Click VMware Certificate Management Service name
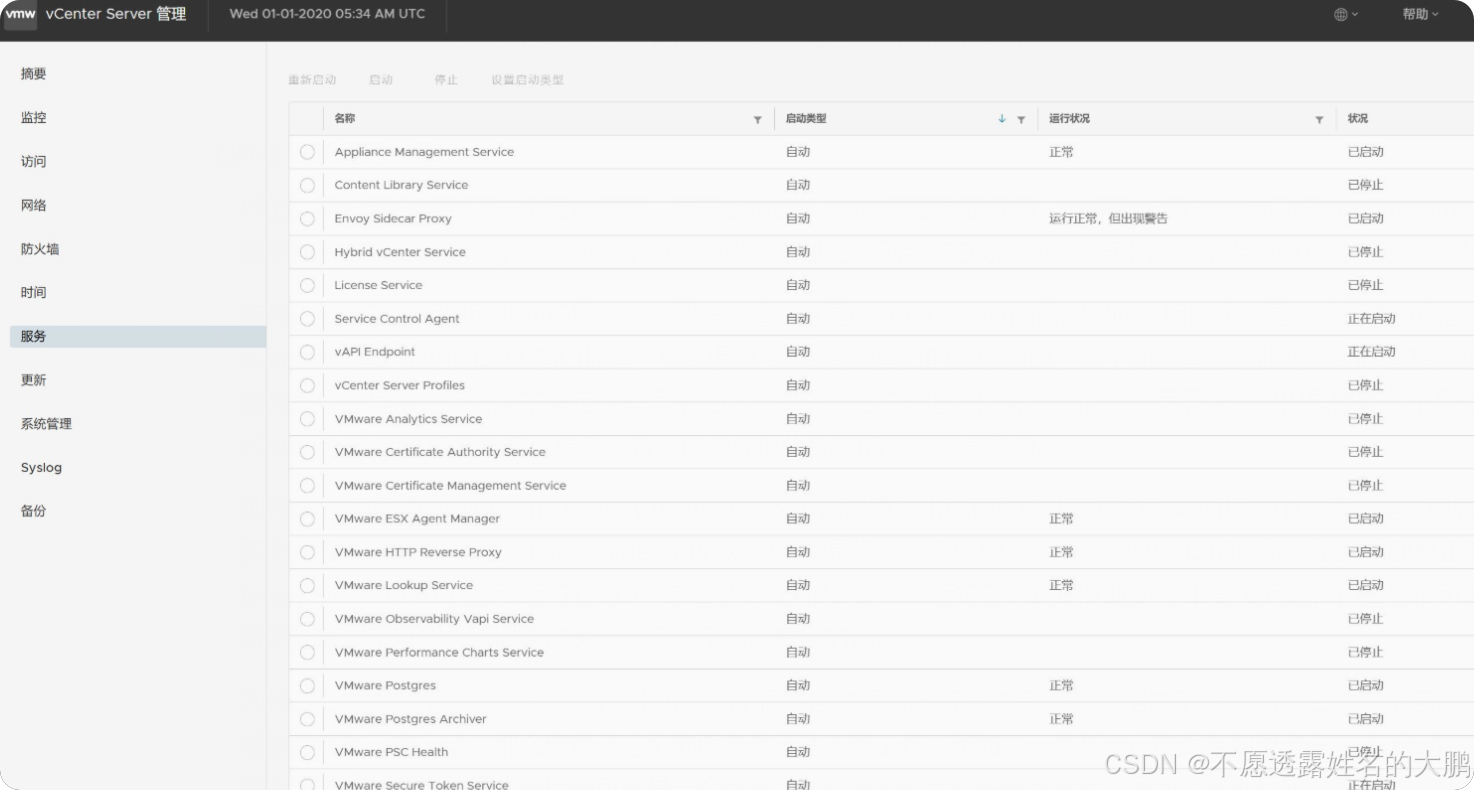Viewport: 1474px width, 790px height. 450,485
